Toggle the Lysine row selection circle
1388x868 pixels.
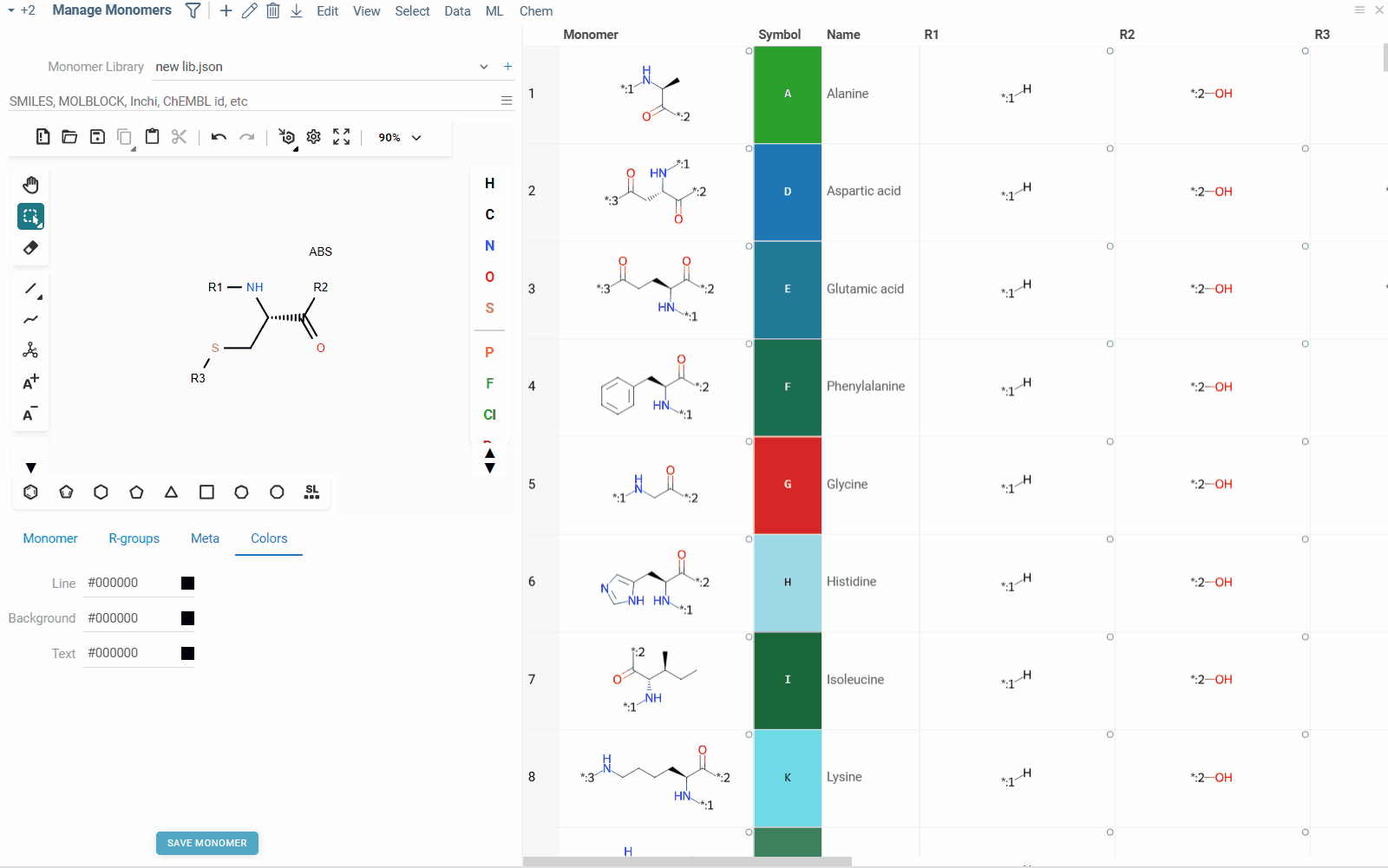pos(748,735)
